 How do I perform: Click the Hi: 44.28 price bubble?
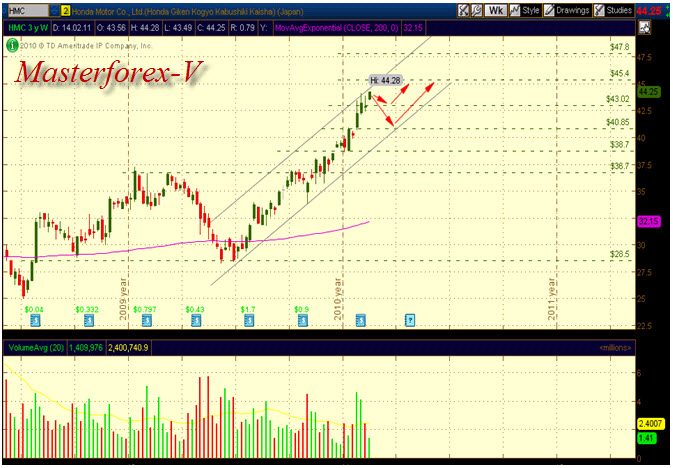click(385, 80)
